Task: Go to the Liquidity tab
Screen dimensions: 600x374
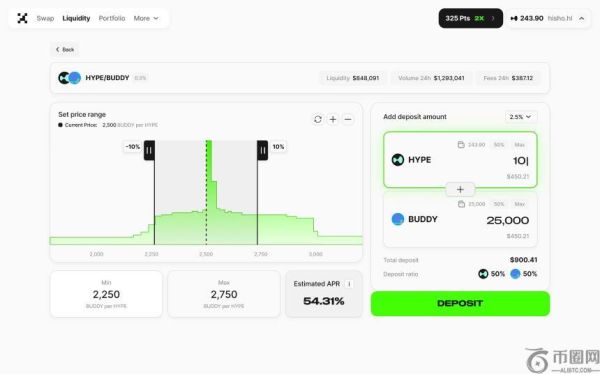Action: coord(76,18)
